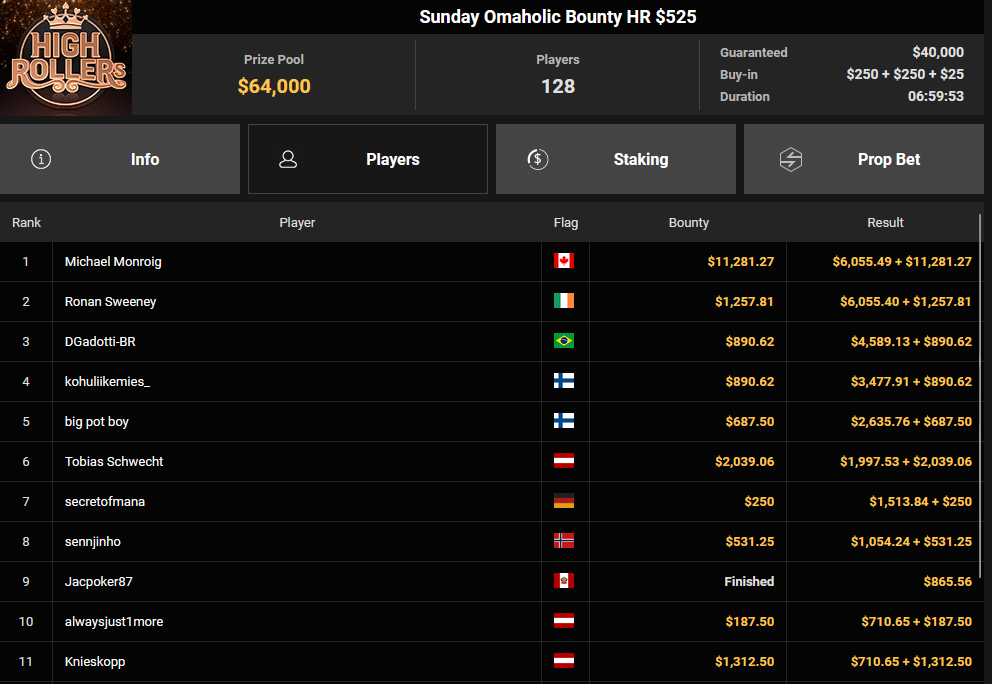The width and height of the screenshot is (992, 684).
Task: Open the Info tab
Action: [120, 159]
